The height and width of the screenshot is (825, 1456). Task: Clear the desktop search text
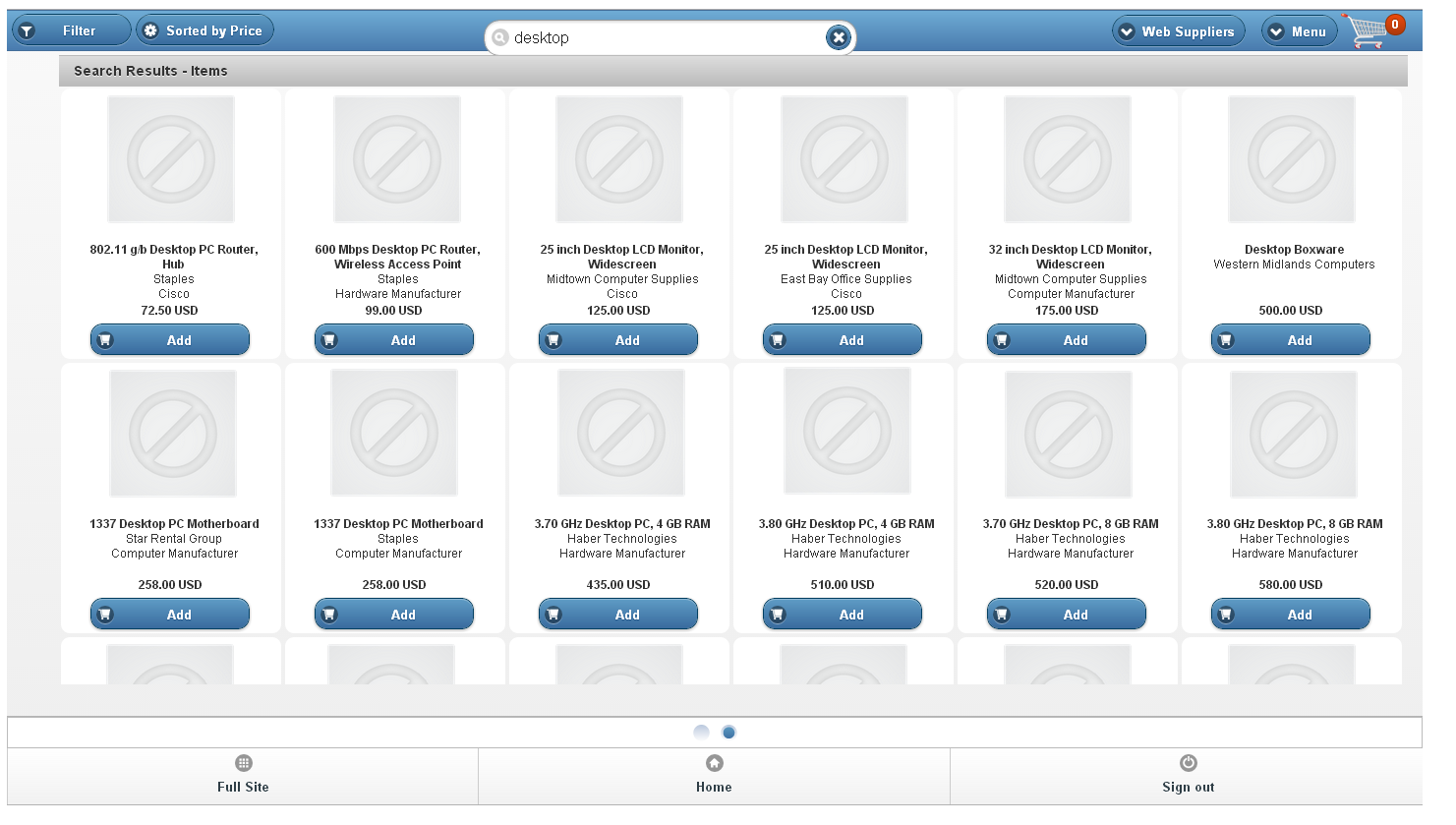coord(838,37)
